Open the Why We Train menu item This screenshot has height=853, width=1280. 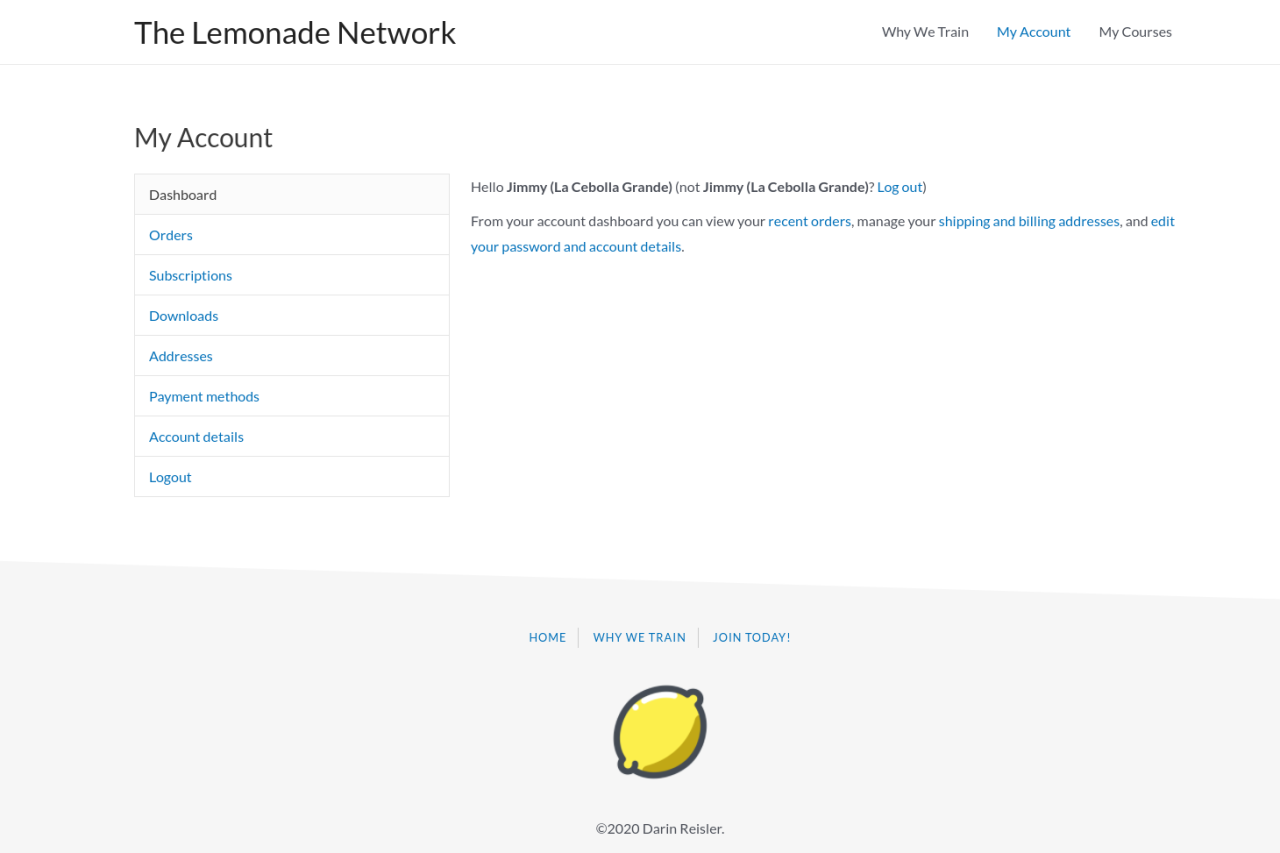[x=925, y=32]
